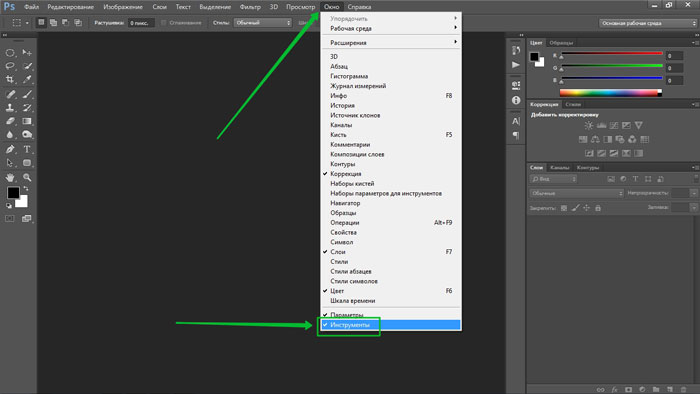
Task: Select the Healing Brush tool
Action: coord(10,94)
